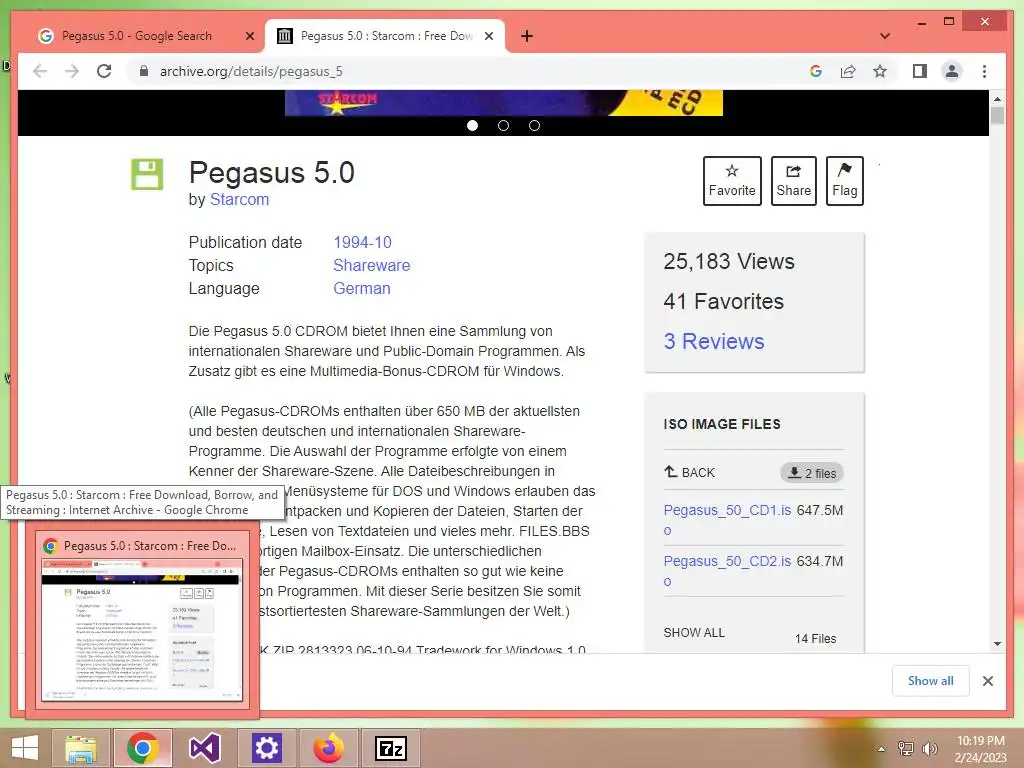Bookmark this page with the star
Viewport: 1024px width, 768px height.
pos(880,71)
